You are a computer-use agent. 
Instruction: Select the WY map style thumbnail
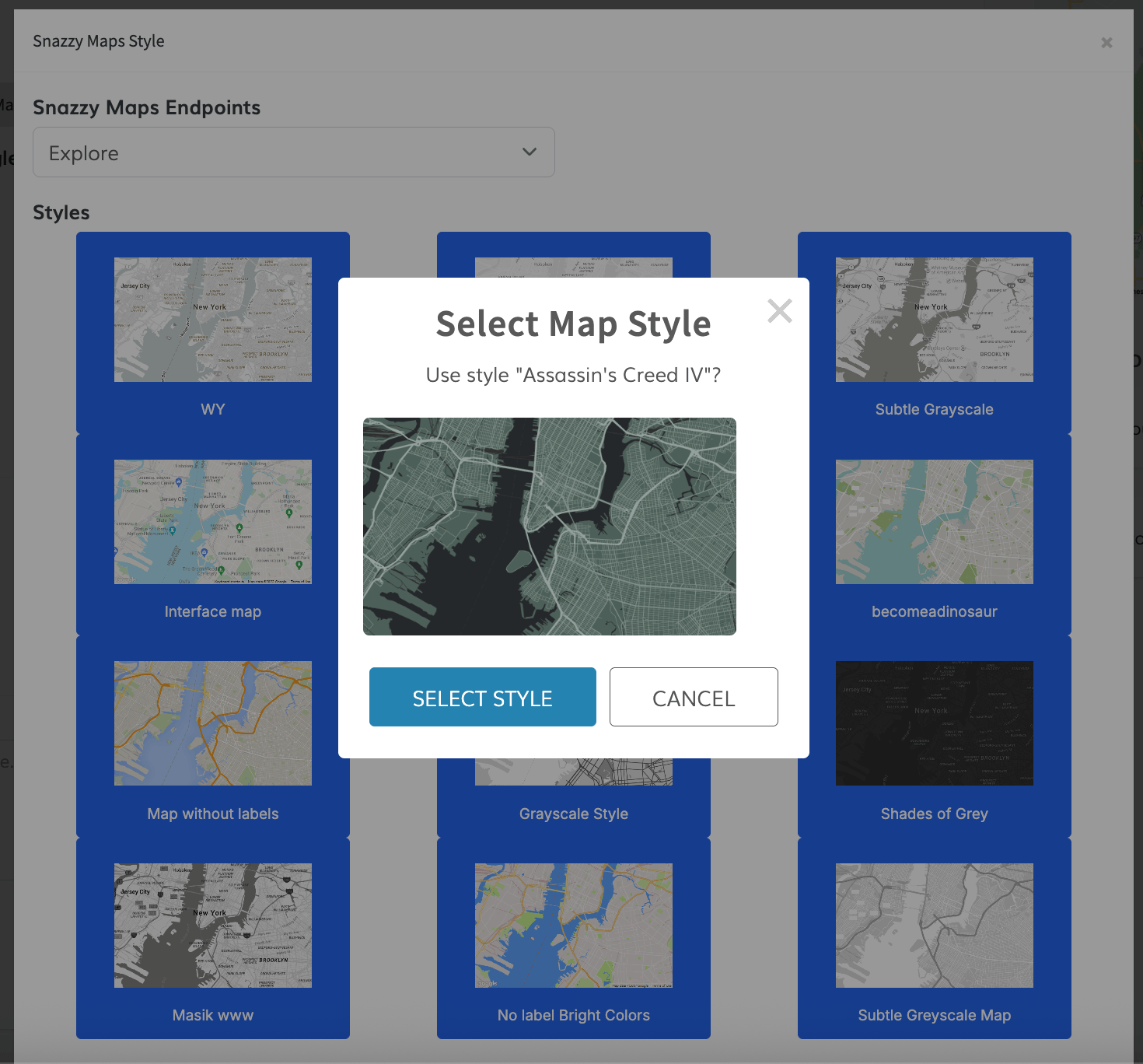point(212,320)
